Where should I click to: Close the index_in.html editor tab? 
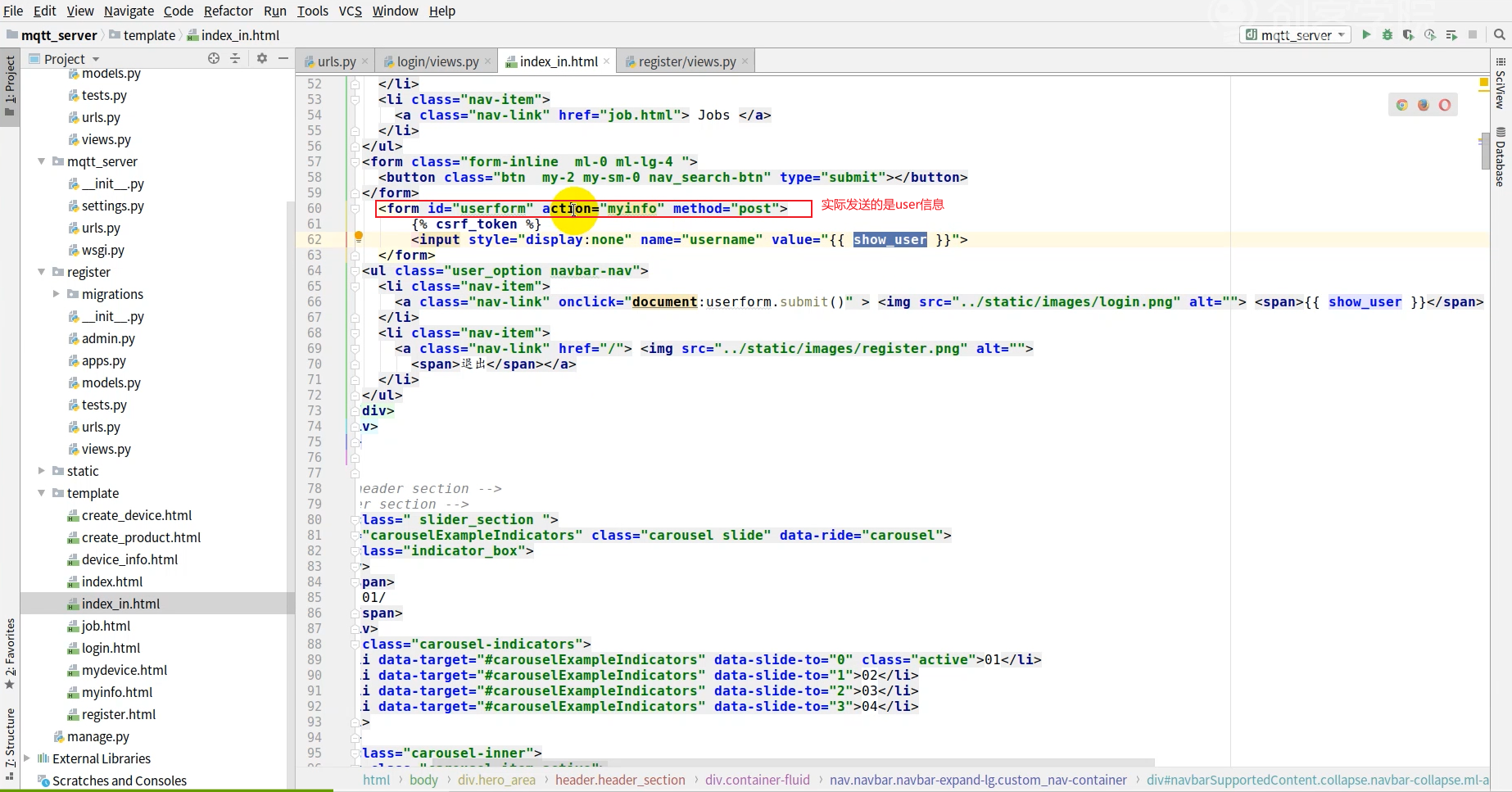[x=607, y=61]
